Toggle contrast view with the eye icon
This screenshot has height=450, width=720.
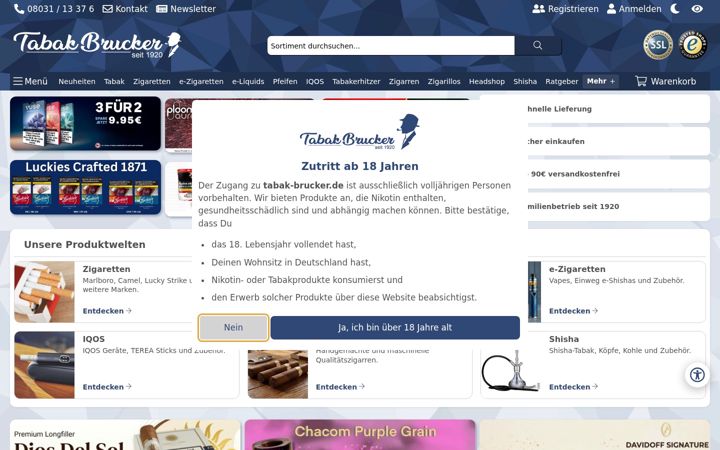697,9
